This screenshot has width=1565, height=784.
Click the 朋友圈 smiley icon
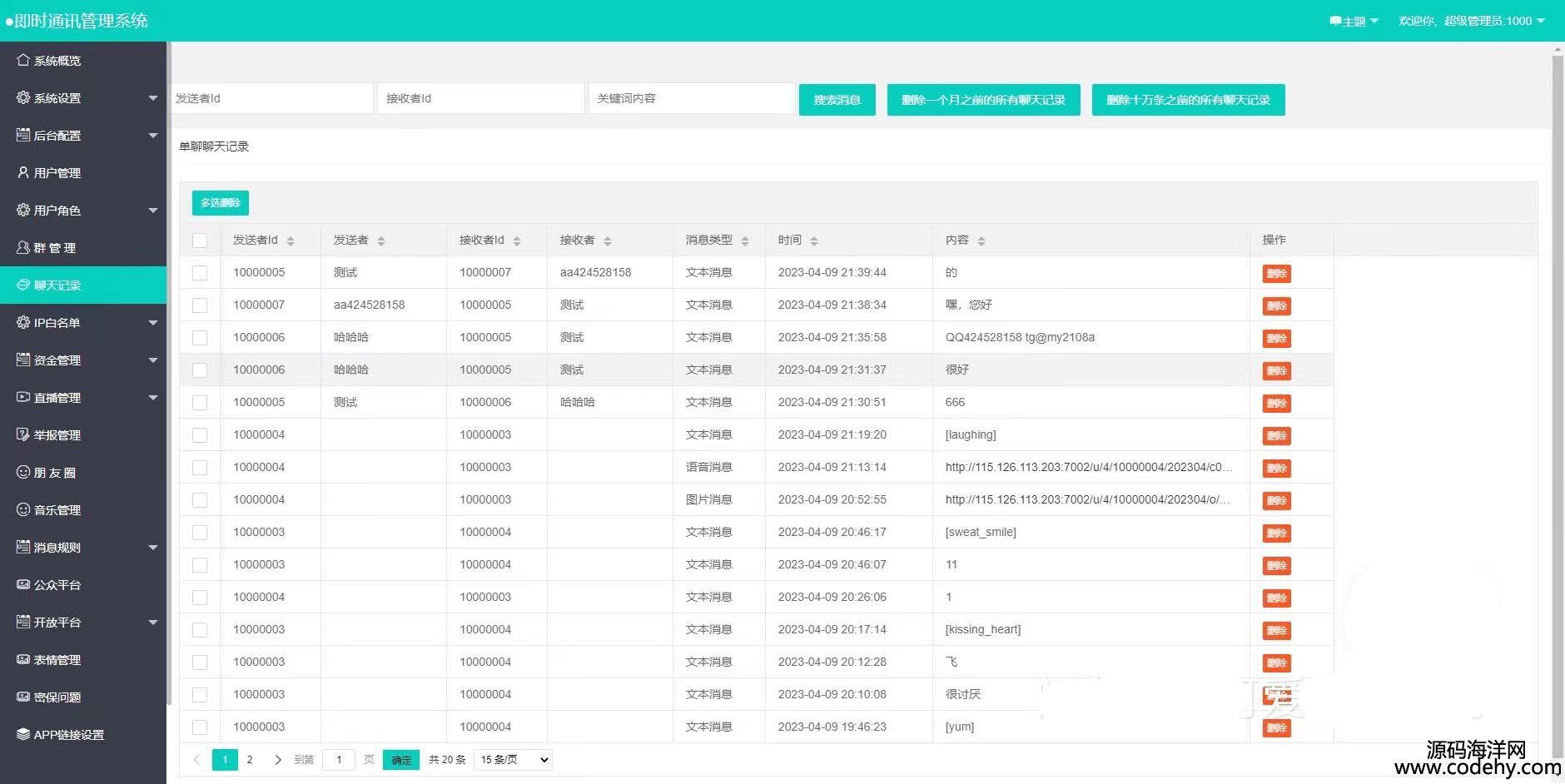tap(23, 472)
